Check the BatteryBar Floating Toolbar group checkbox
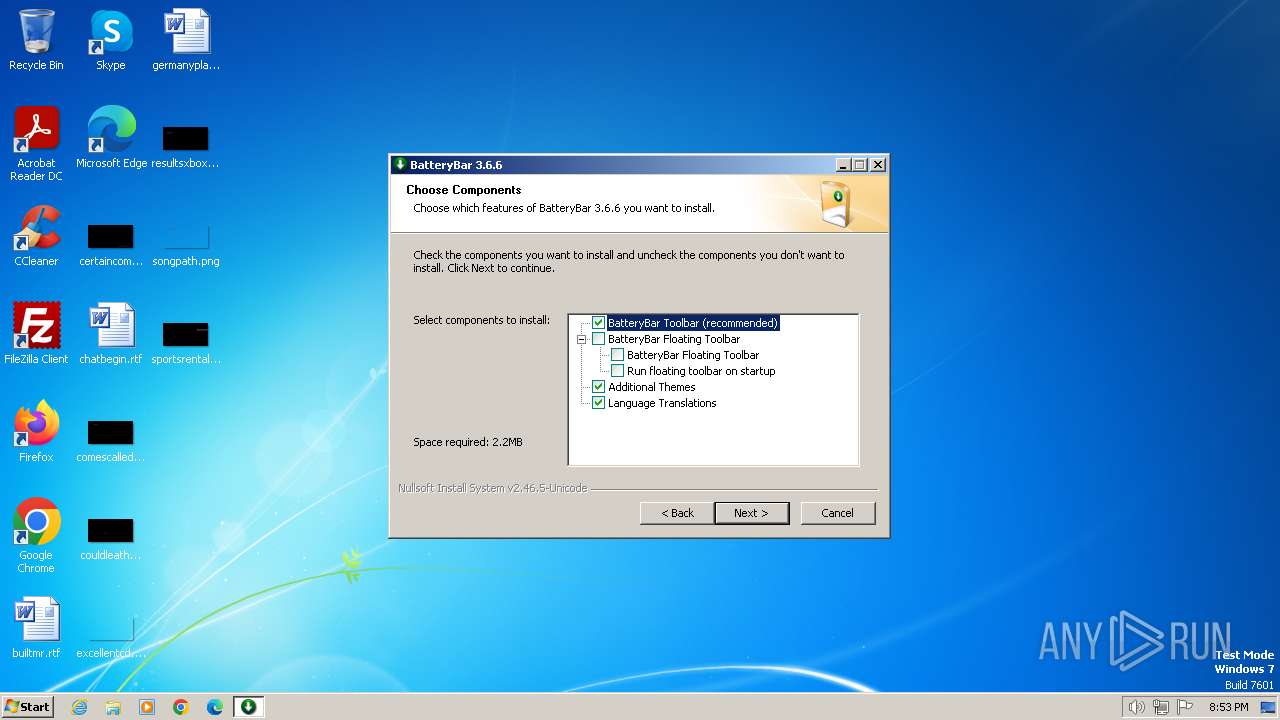The height and width of the screenshot is (720, 1280). point(598,339)
